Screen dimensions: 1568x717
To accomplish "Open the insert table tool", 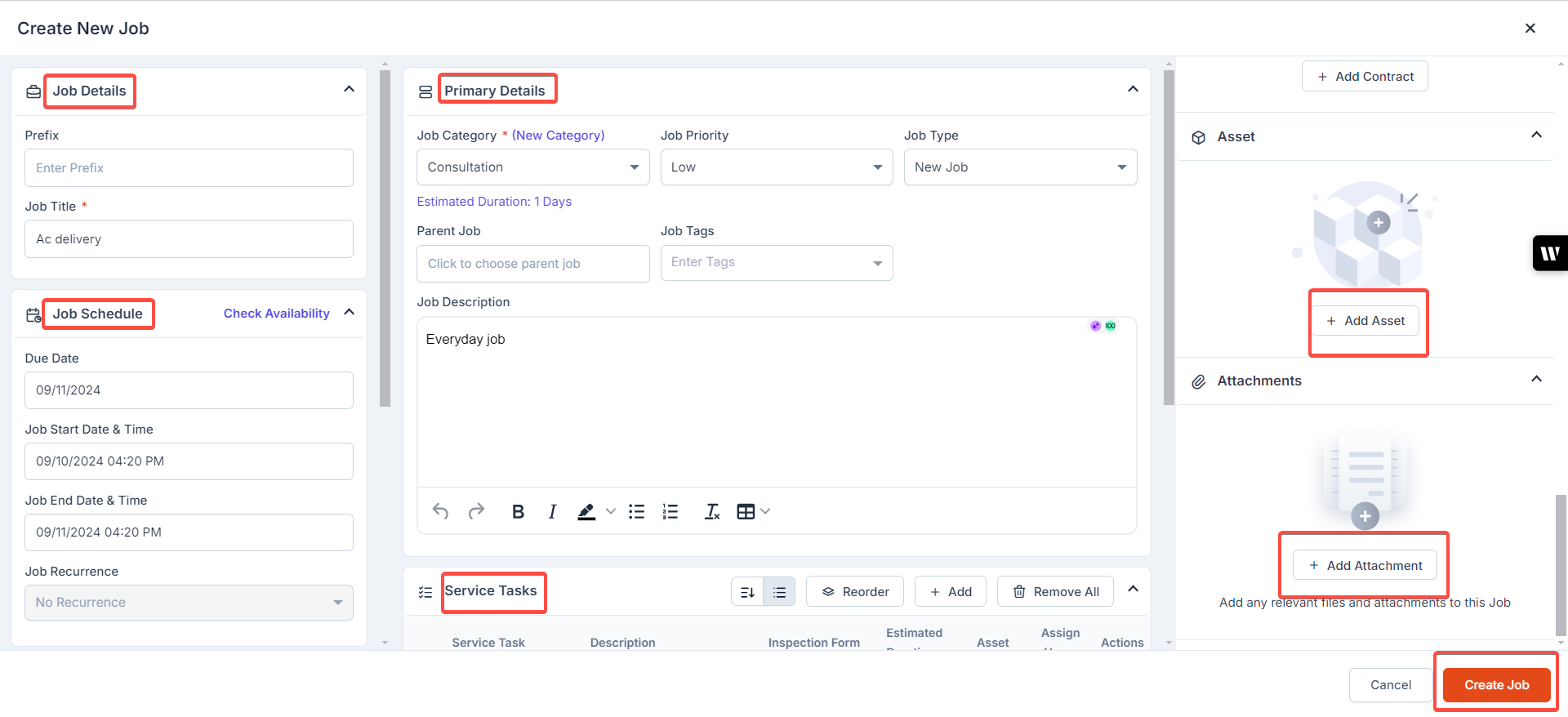I will [746, 511].
